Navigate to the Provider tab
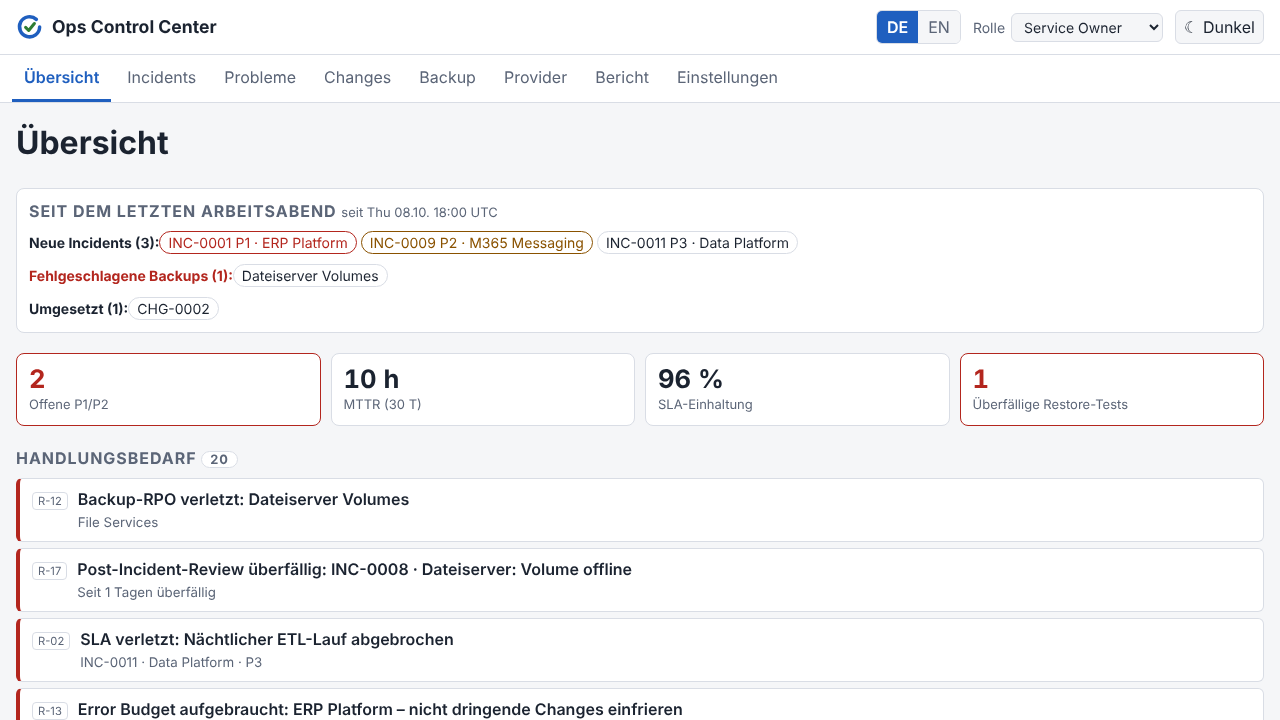Viewport: 1280px width, 720px height. pyautogui.click(x=535, y=77)
